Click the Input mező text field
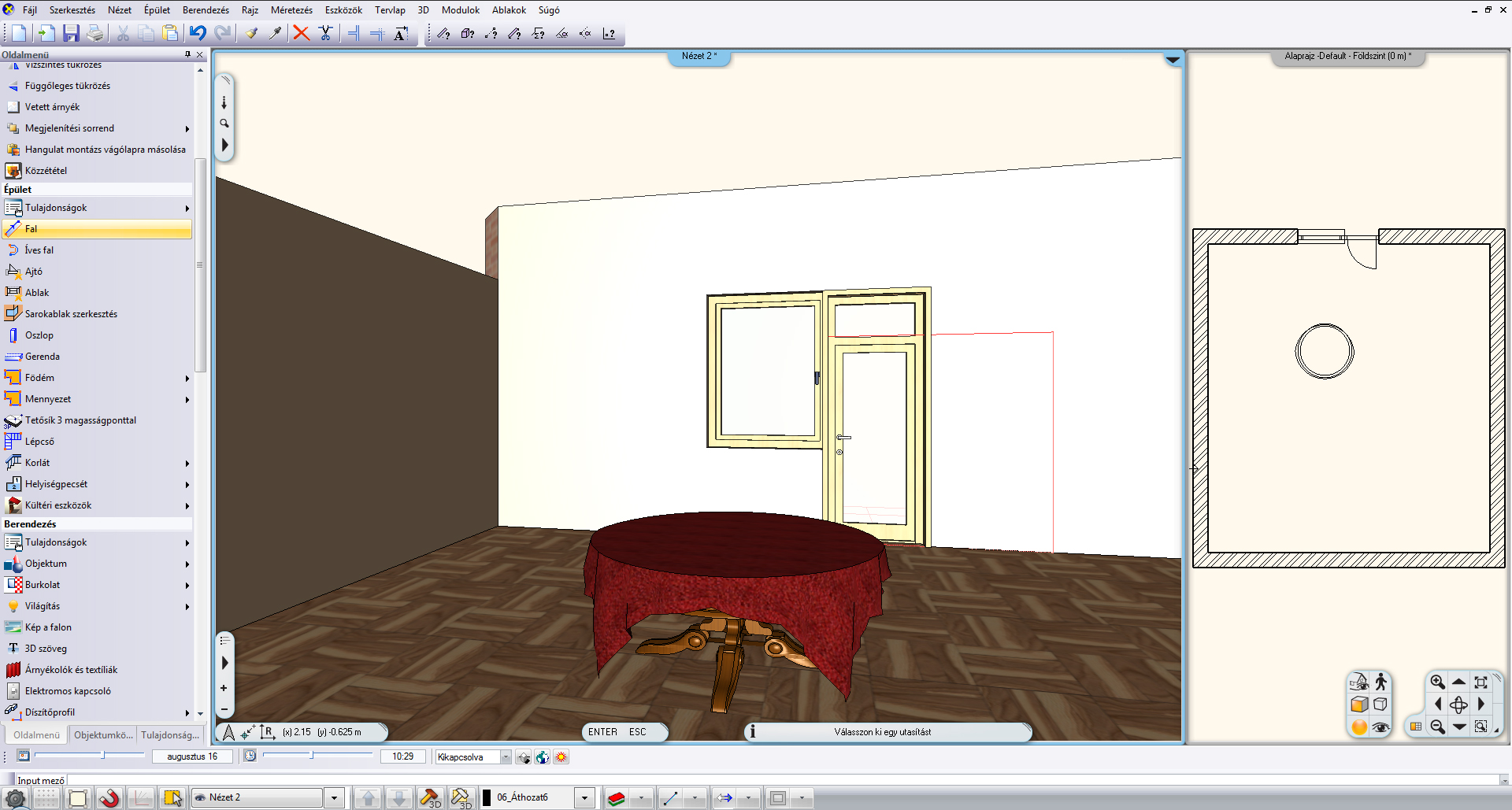The height and width of the screenshot is (810, 1512). click(x=780, y=781)
